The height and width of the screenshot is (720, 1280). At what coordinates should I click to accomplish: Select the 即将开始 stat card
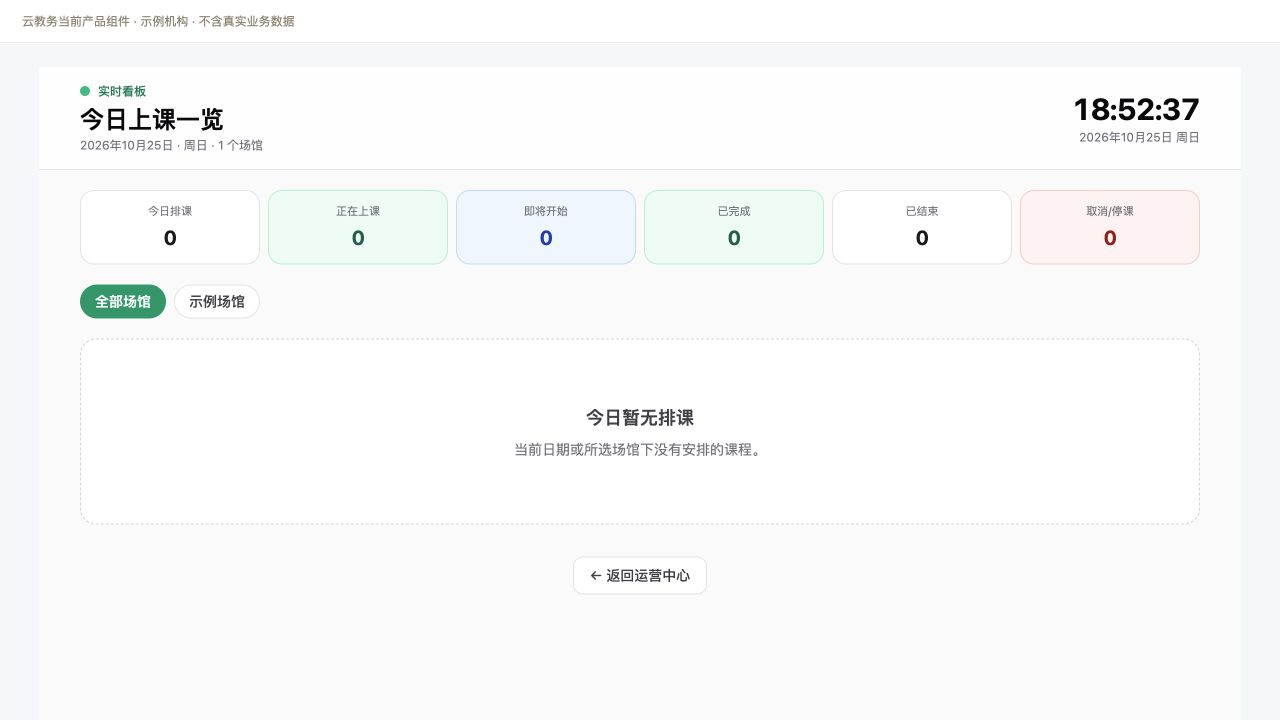546,227
